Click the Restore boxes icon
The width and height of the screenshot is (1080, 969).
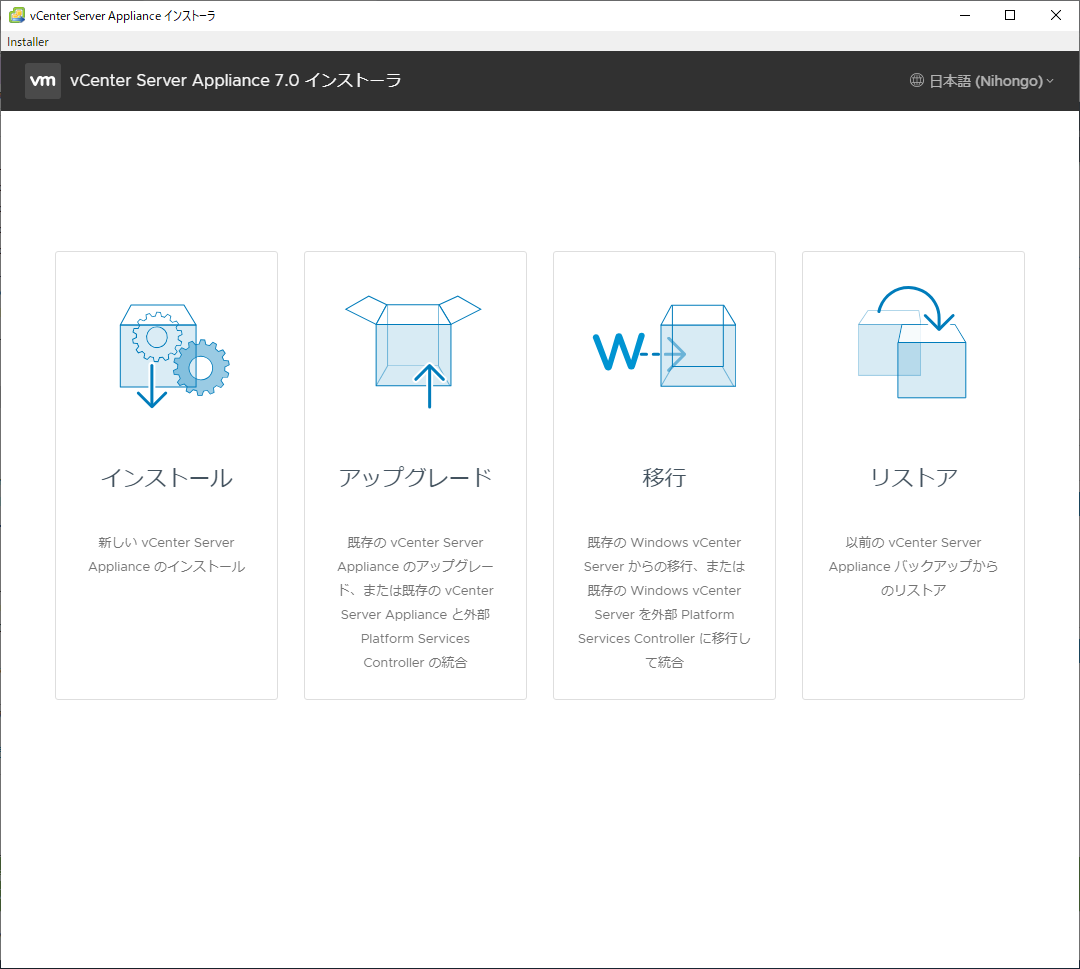point(912,342)
